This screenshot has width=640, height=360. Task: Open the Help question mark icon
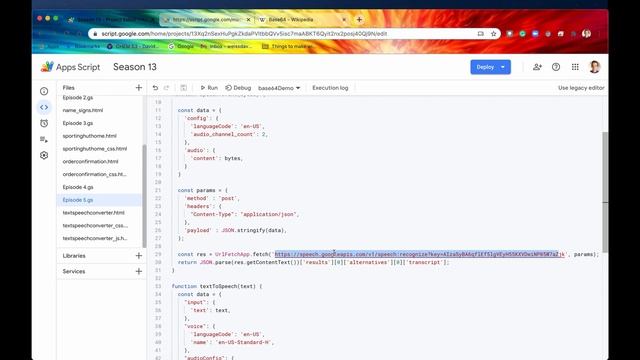coord(556,67)
